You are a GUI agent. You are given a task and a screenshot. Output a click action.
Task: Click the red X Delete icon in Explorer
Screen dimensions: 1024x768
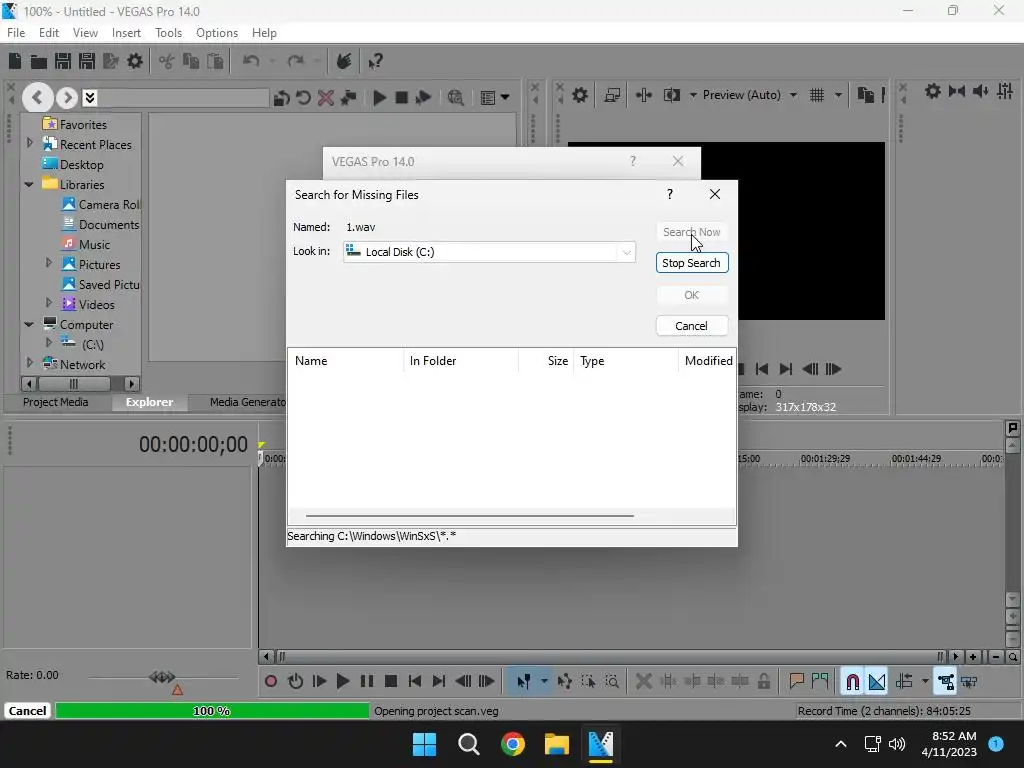(325, 98)
